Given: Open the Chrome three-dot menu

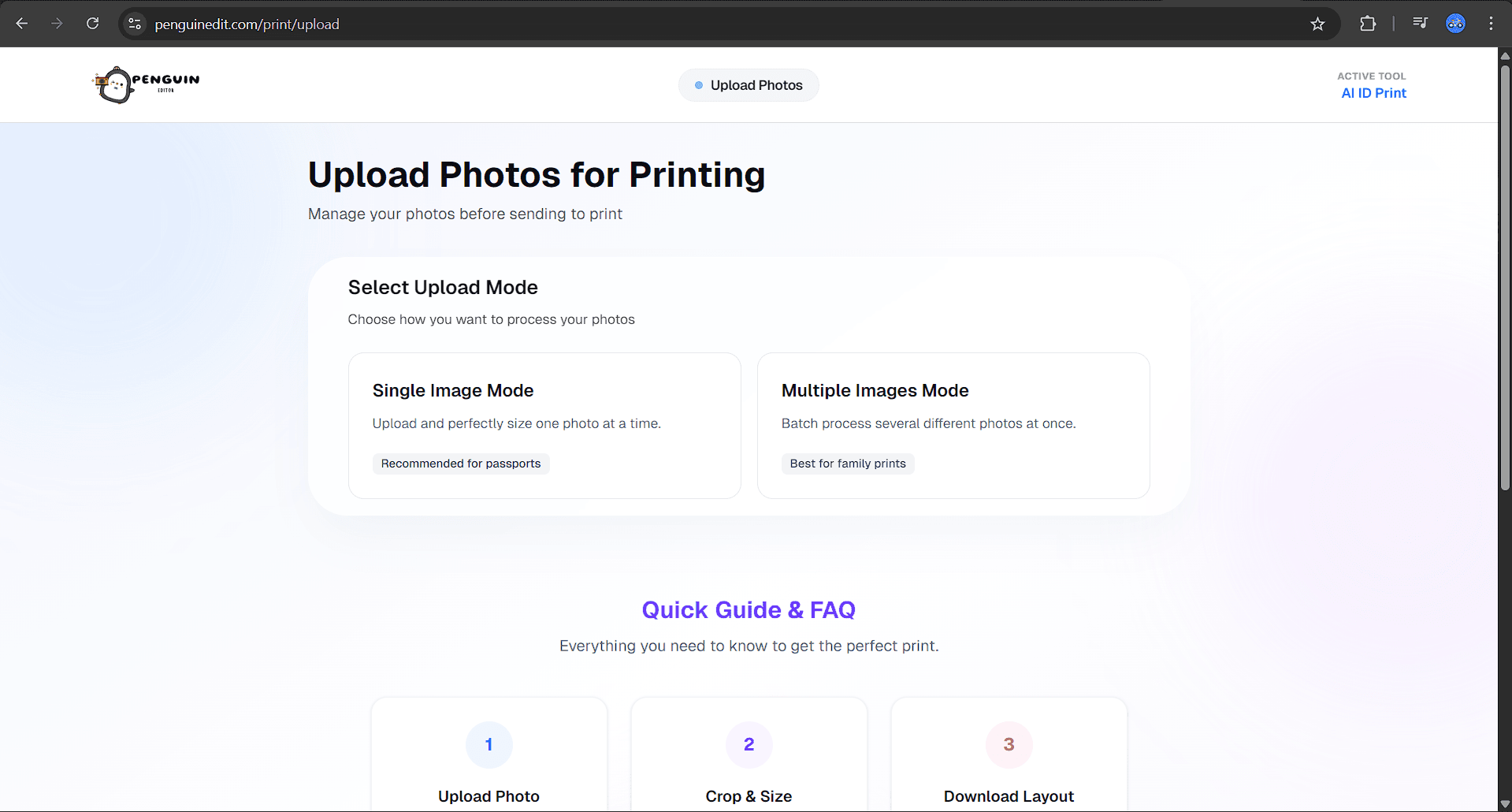Looking at the screenshot, I should click(x=1491, y=24).
